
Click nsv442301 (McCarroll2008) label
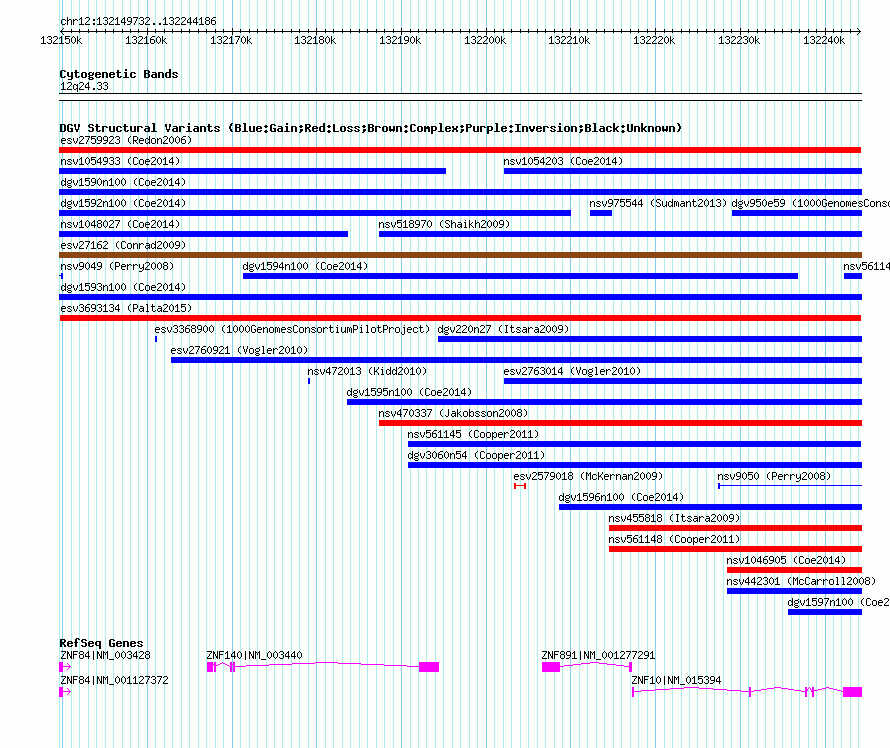801,581
